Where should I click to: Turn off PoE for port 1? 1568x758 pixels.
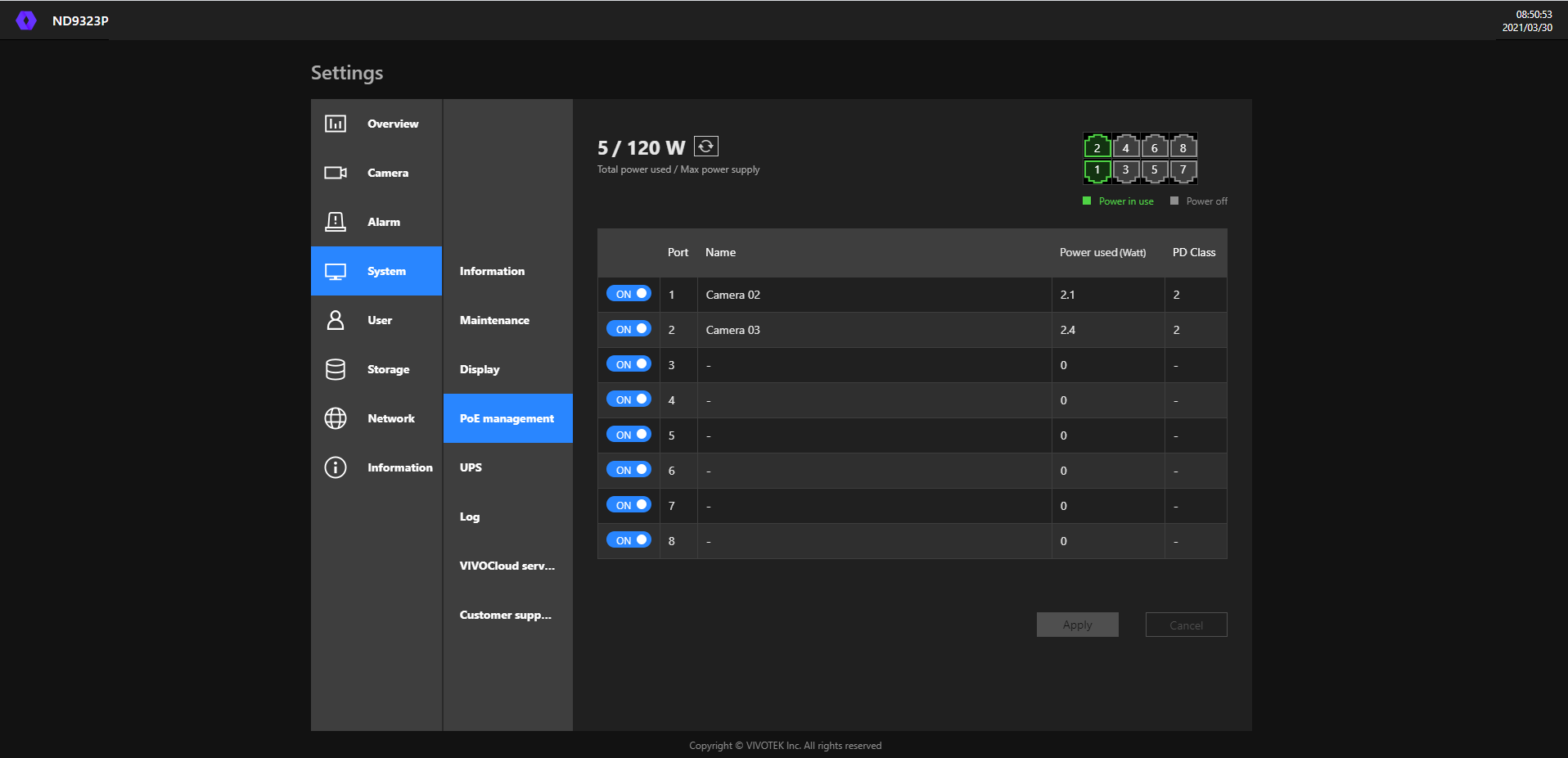click(x=629, y=294)
